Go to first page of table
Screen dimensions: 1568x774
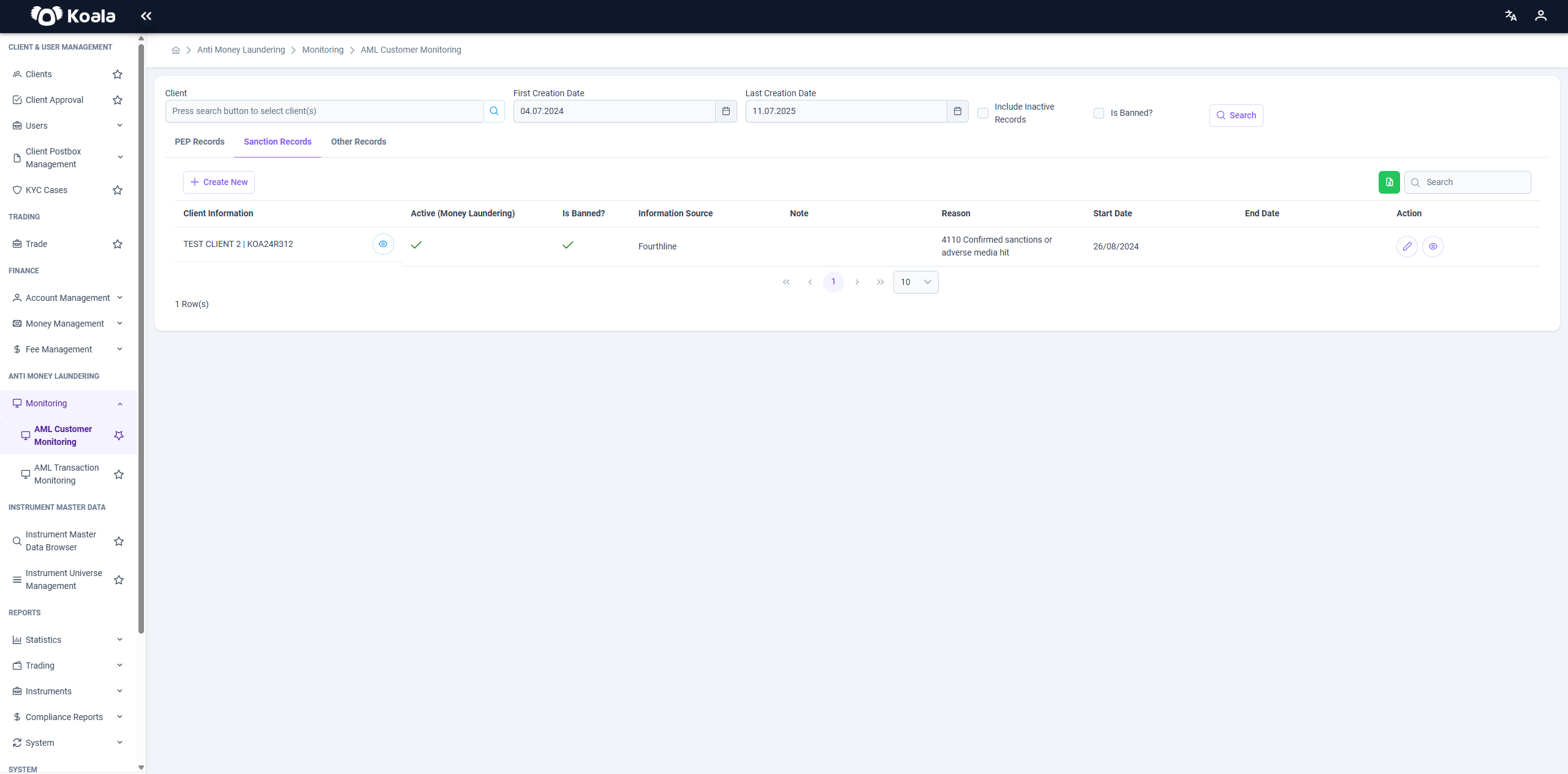(x=786, y=282)
